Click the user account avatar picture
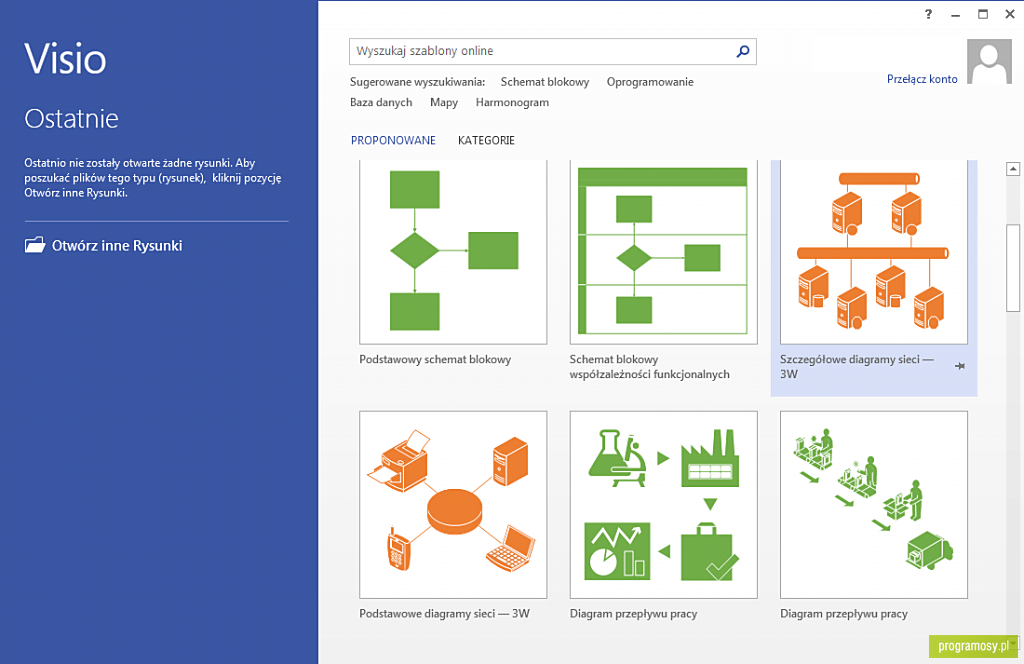1024x664 pixels. [x=989, y=61]
